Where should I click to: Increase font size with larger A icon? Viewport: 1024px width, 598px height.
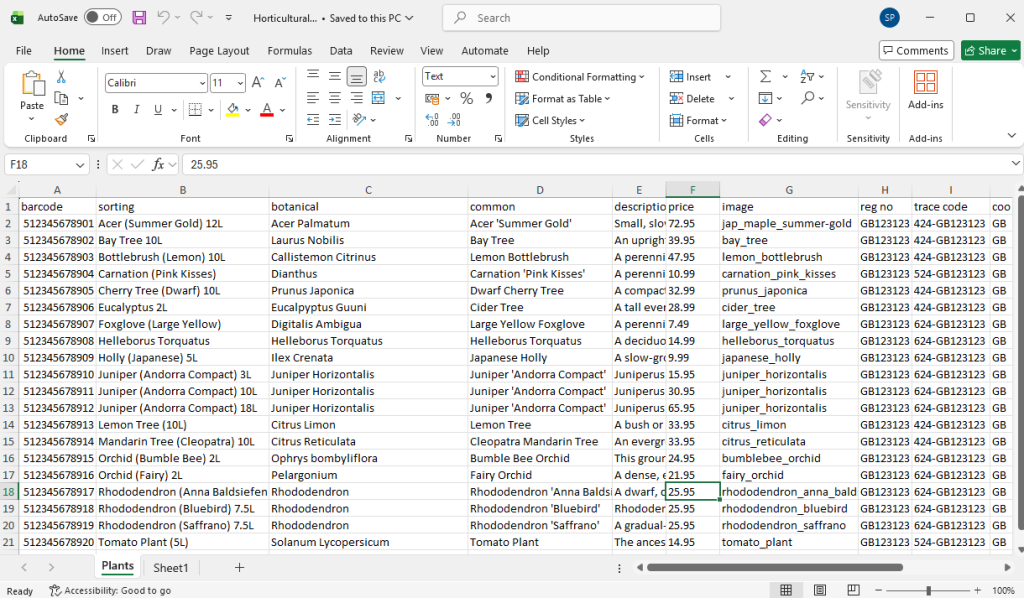pyautogui.click(x=258, y=82)
